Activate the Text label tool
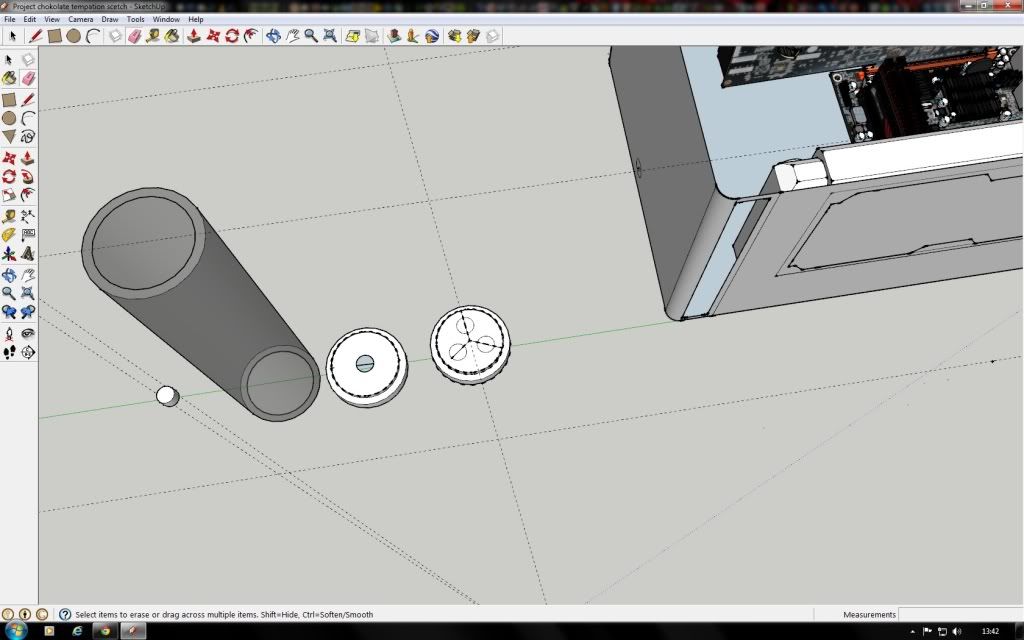 pos(27,234)
